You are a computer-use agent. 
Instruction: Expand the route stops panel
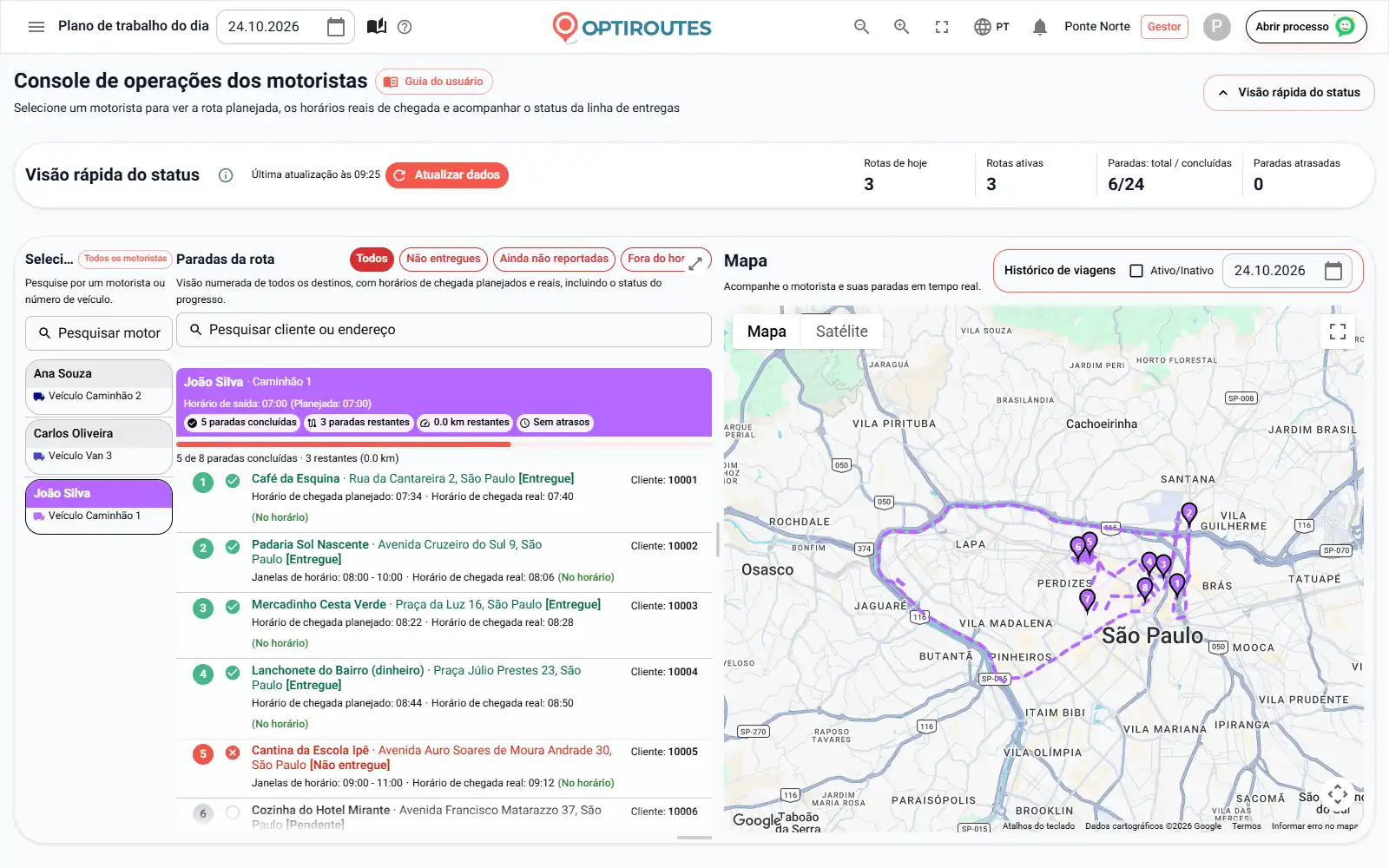tap(695, 263)
